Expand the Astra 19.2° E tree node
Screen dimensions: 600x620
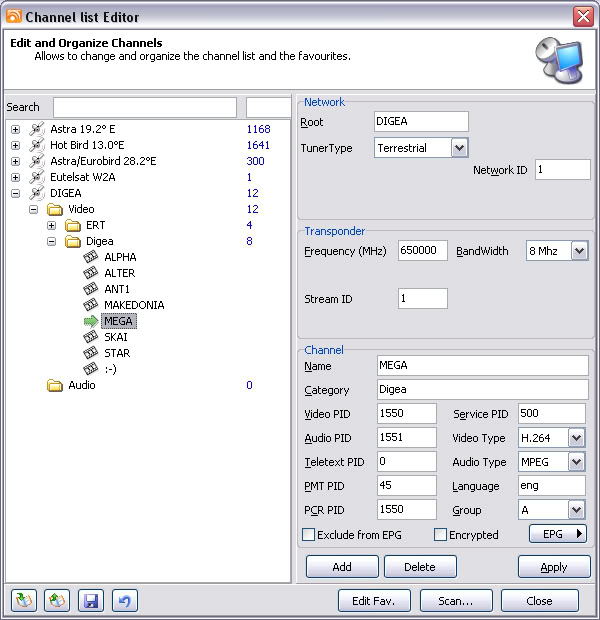click(x=15, y=129)
